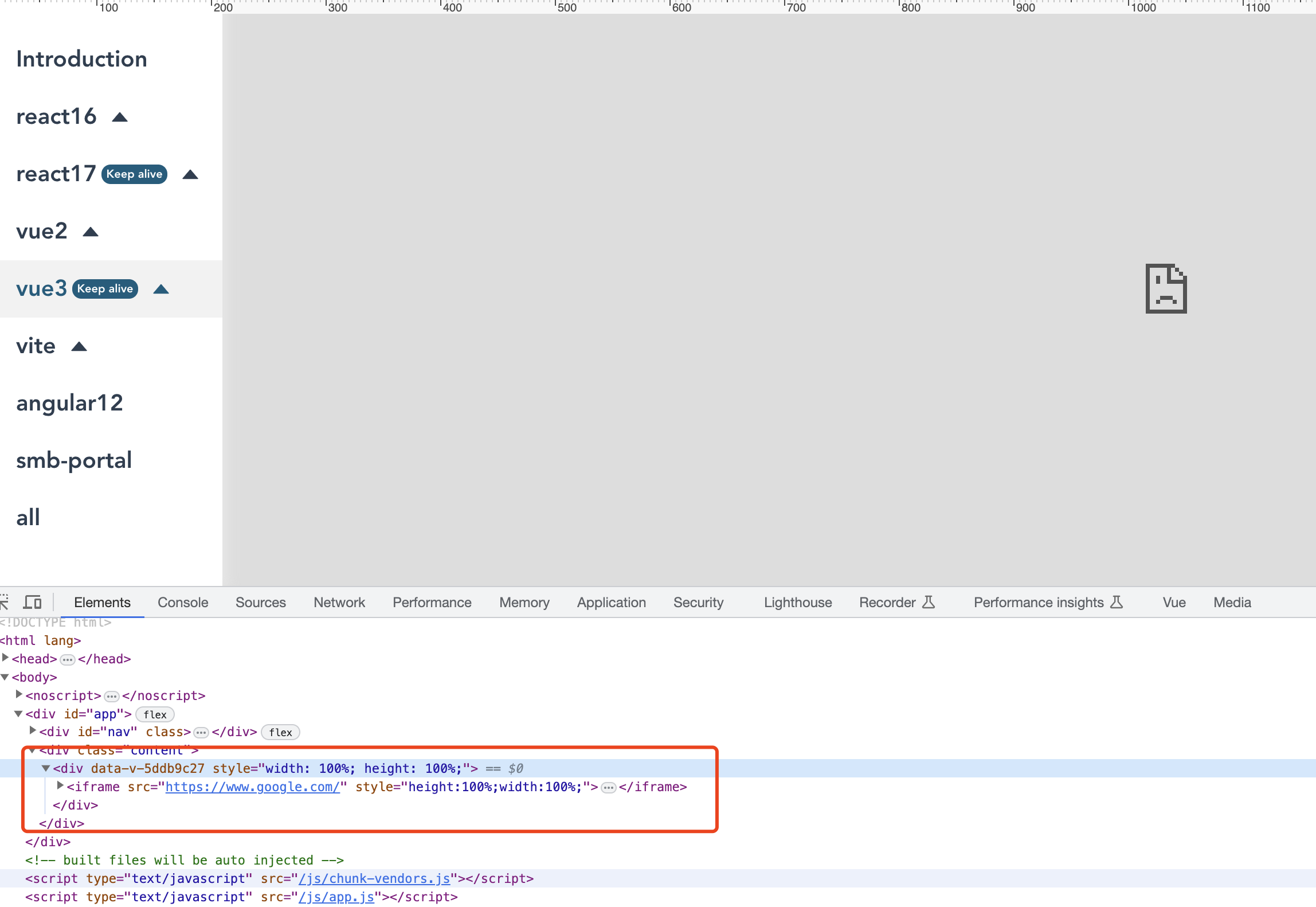This screenshot has width=1316, height=907.
Task: Click the flask icon beside Recorder
Action: [930, 602]
